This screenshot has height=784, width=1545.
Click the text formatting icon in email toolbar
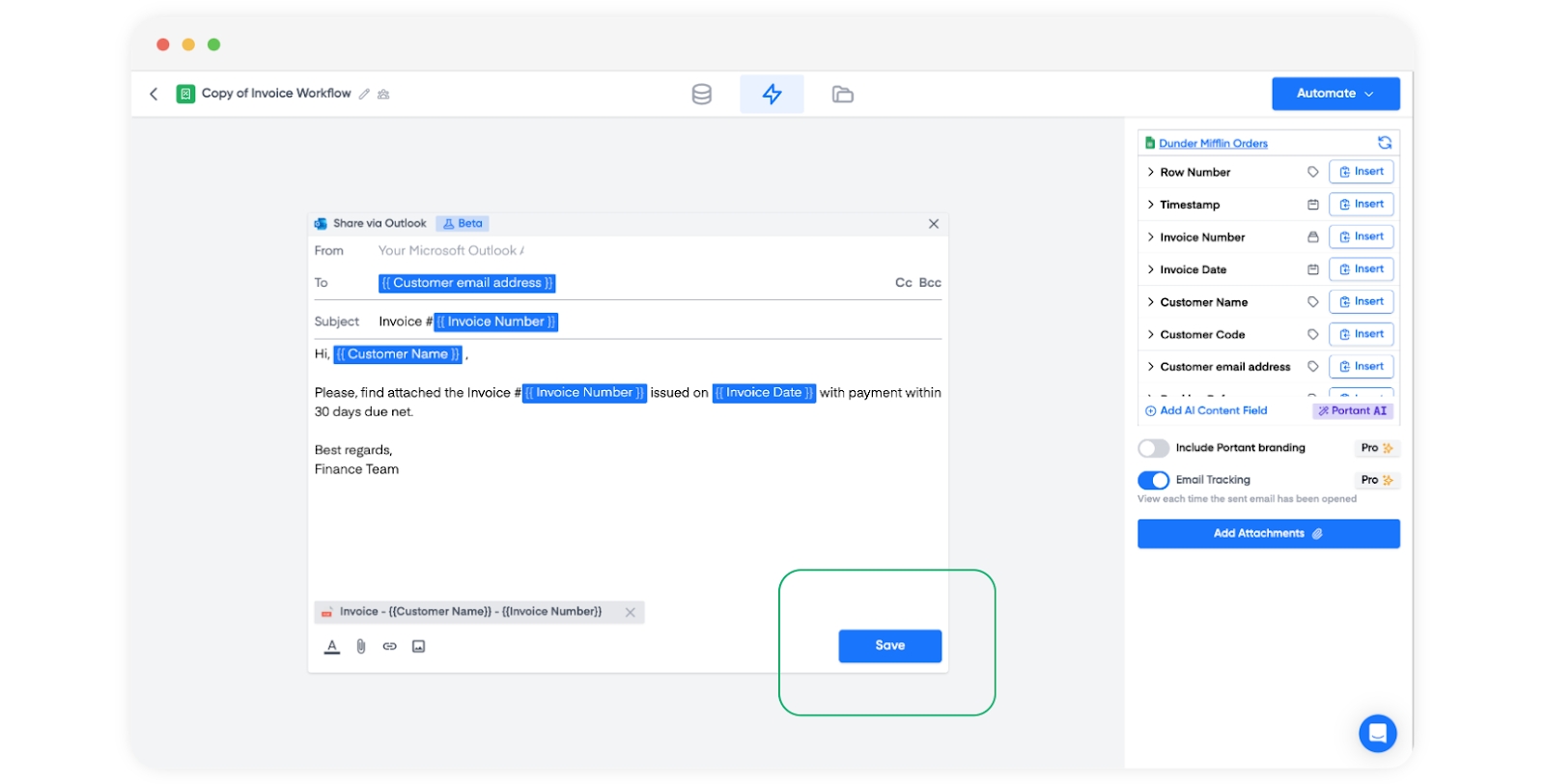[x=332, y=647]
